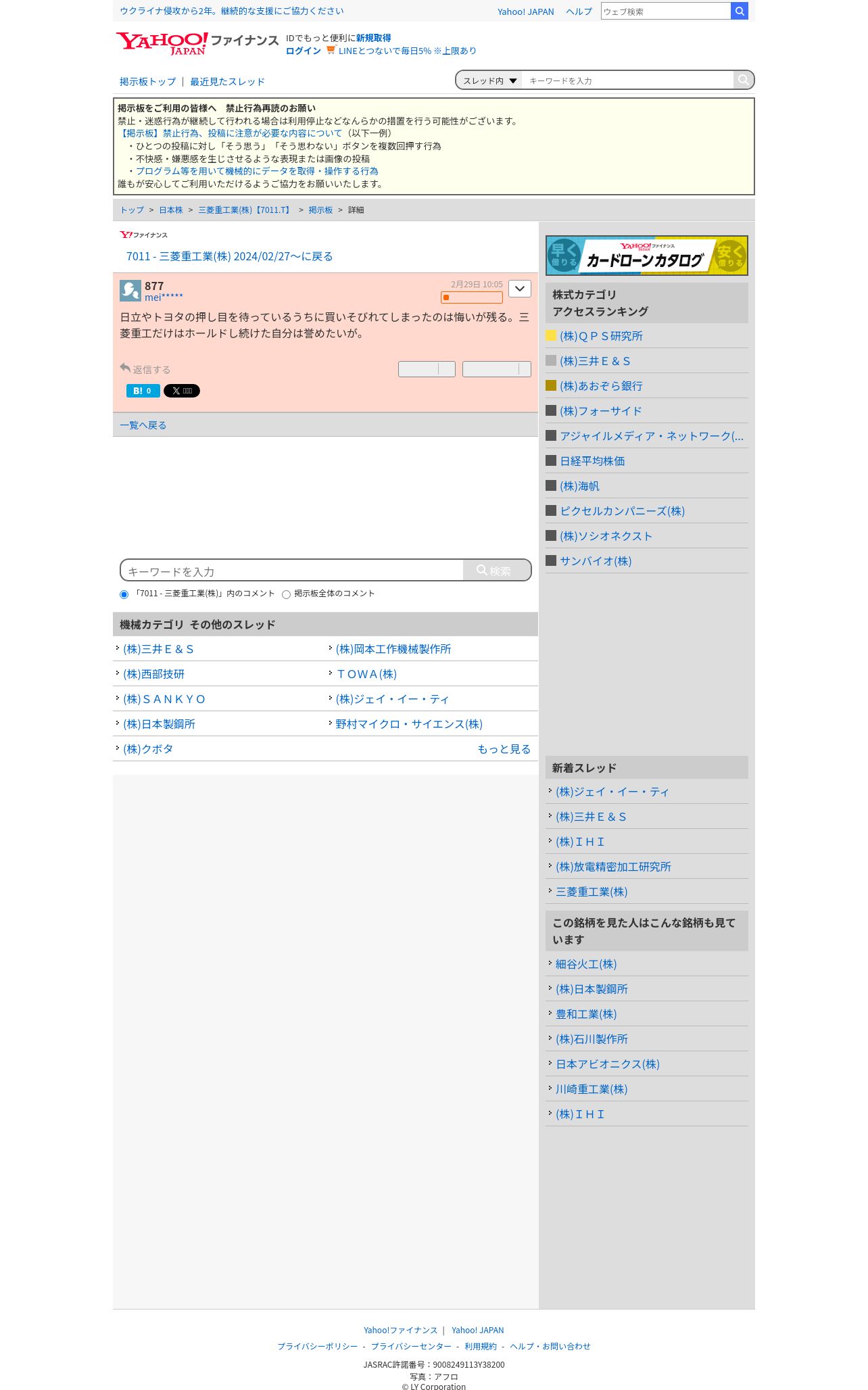The width and height of the screenshot is (868, 1390).
Task: Open (株)QPS研究所 in access ranking
Action: click(x=601, y=336)
